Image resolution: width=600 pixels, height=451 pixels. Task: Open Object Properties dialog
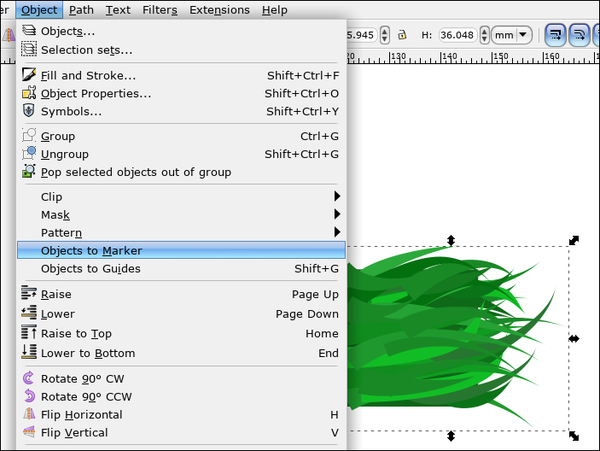[x=96, y=93]
